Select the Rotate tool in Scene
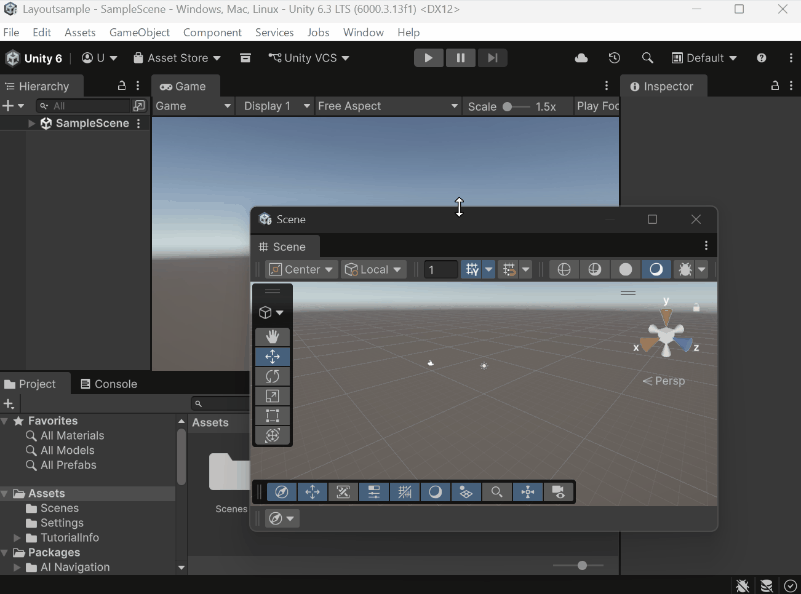 [272, 377]
